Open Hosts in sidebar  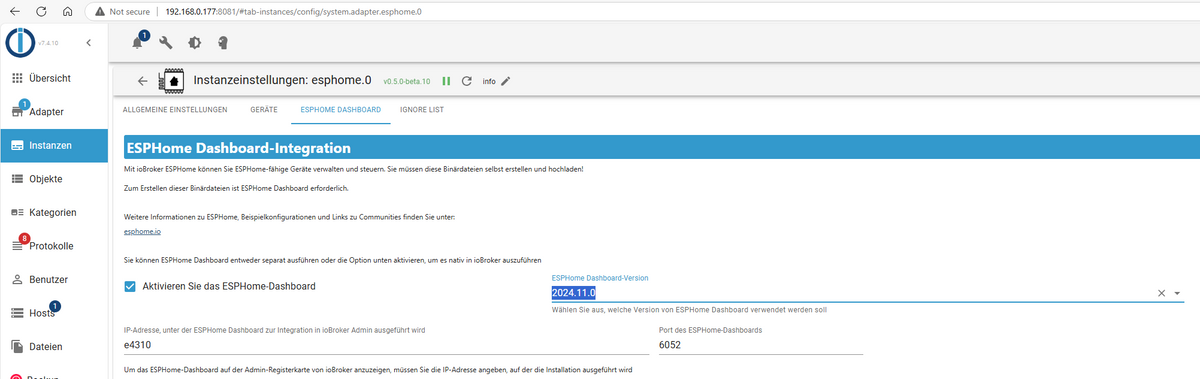[x=54, y=313]
